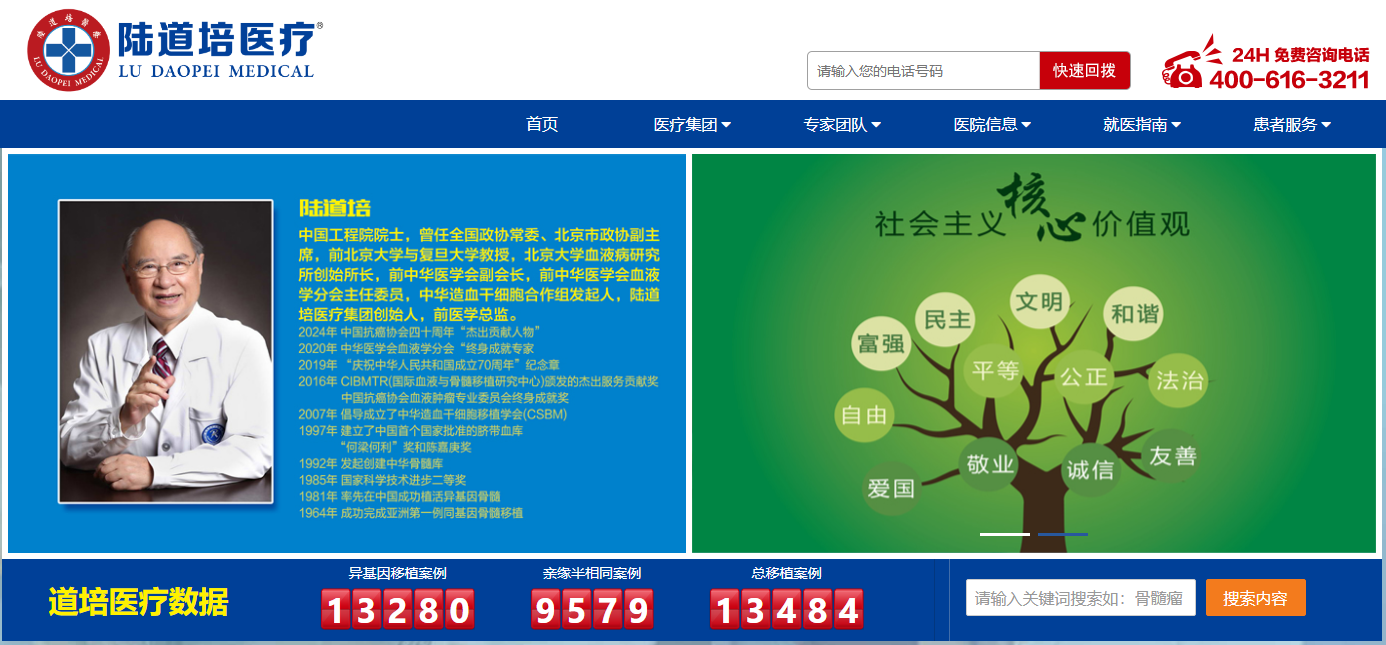This screenshot has width=1386, height=645.
Task: Click the 友善 leaf on the tree
Action: 1172,456
